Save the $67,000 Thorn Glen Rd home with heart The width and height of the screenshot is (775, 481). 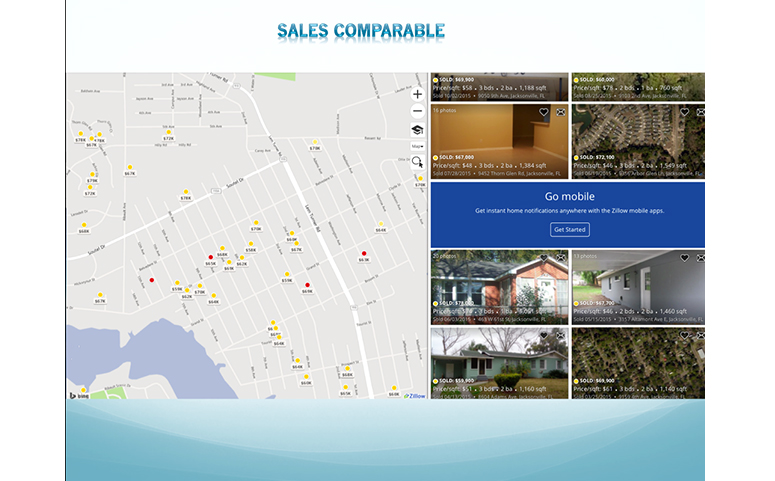544,112
